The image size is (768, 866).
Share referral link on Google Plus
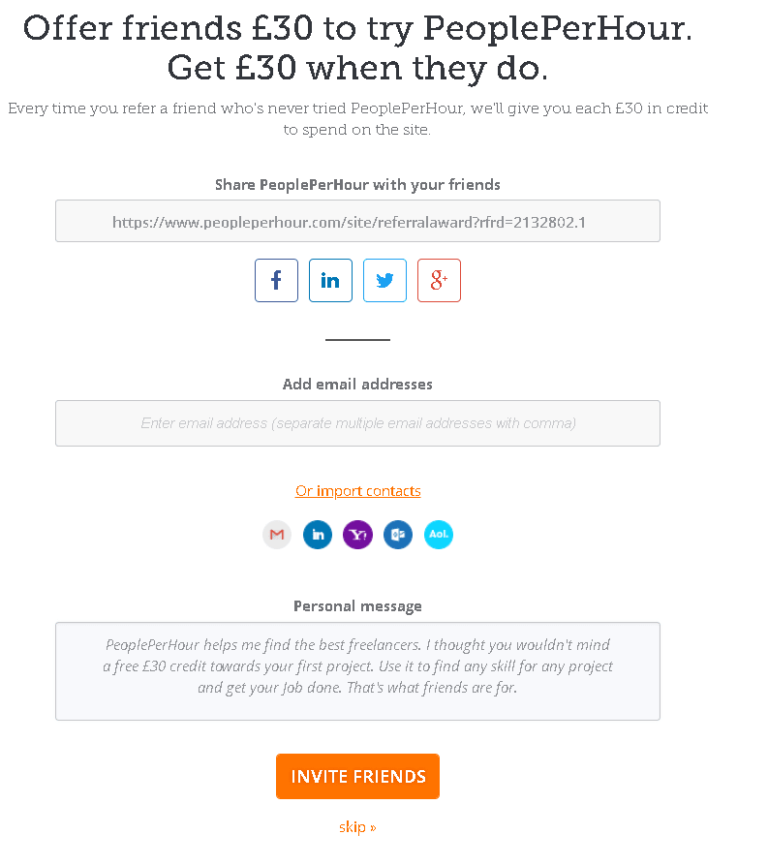pos(438,281)
